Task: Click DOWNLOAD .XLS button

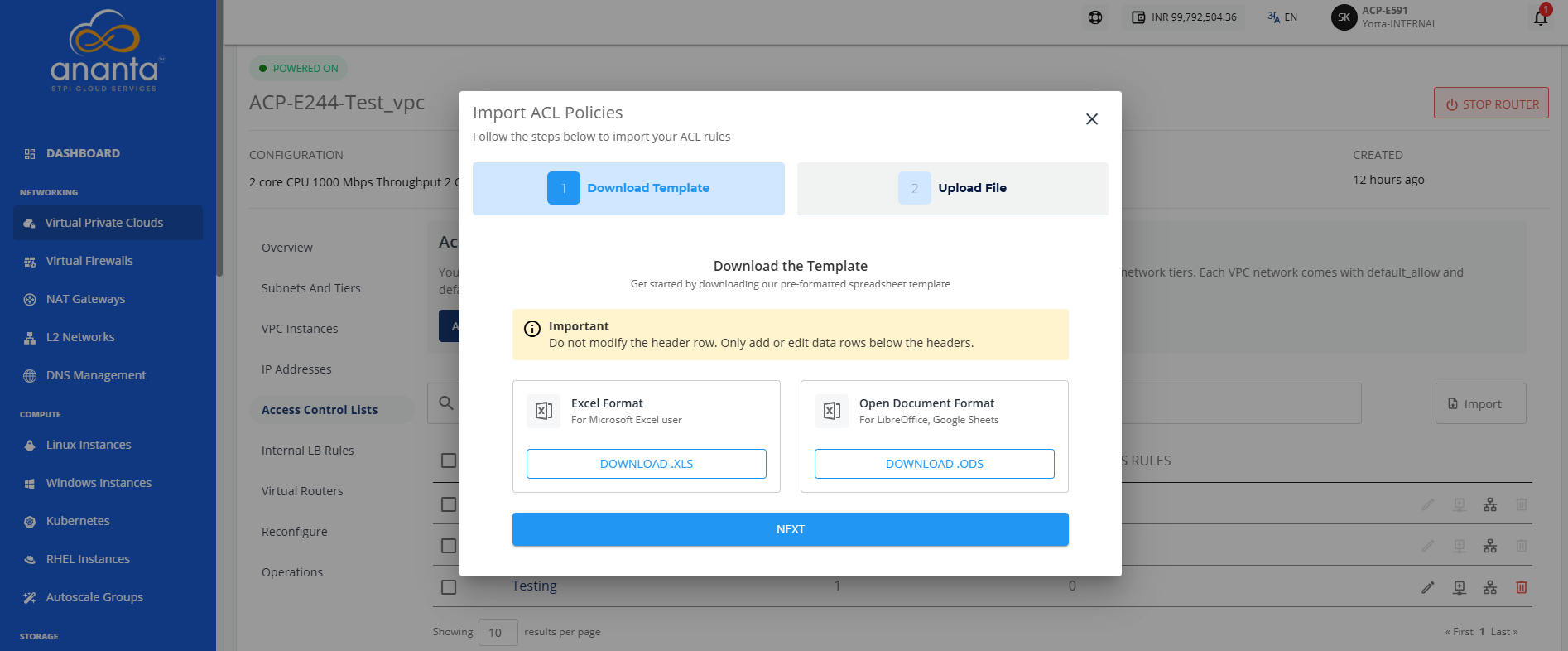Action: tap(647, 464)
